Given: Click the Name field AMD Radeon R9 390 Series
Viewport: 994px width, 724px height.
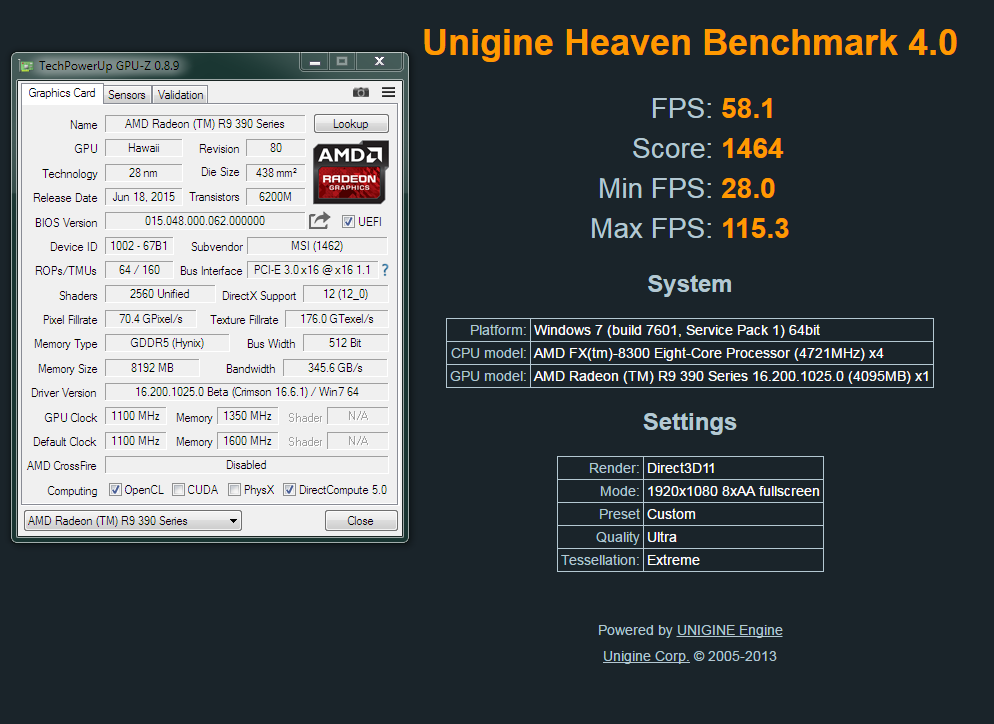Looking at the screenshot, I should tap(205, 124).
